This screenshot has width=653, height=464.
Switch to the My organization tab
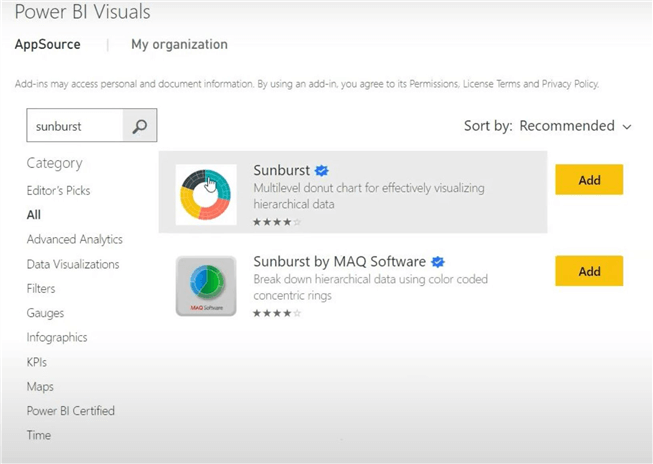(x=179, y=45)
